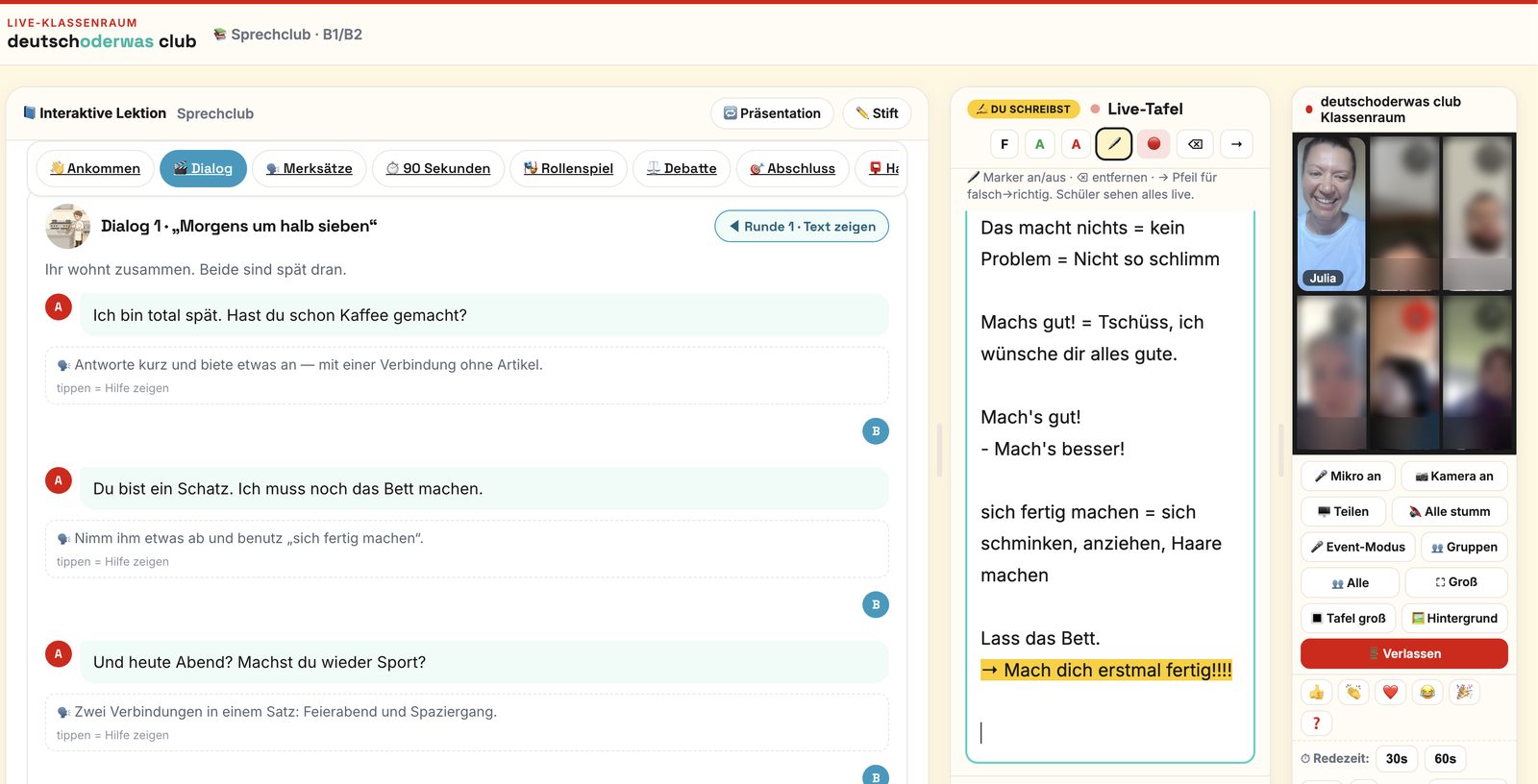The width and height of the screenshot is (1538, 784).
Task: Set Redezeit to 60s
Action: tap(1446, 759)
